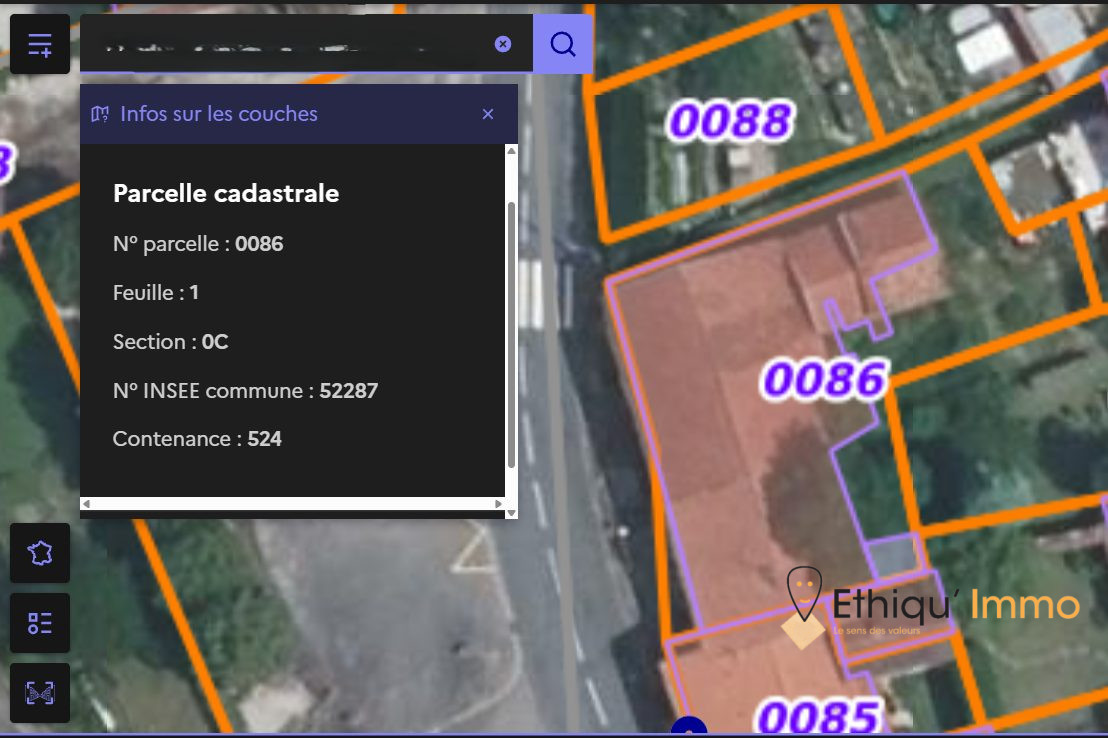Select parcel labeled 0088 on map

point(731,120)
